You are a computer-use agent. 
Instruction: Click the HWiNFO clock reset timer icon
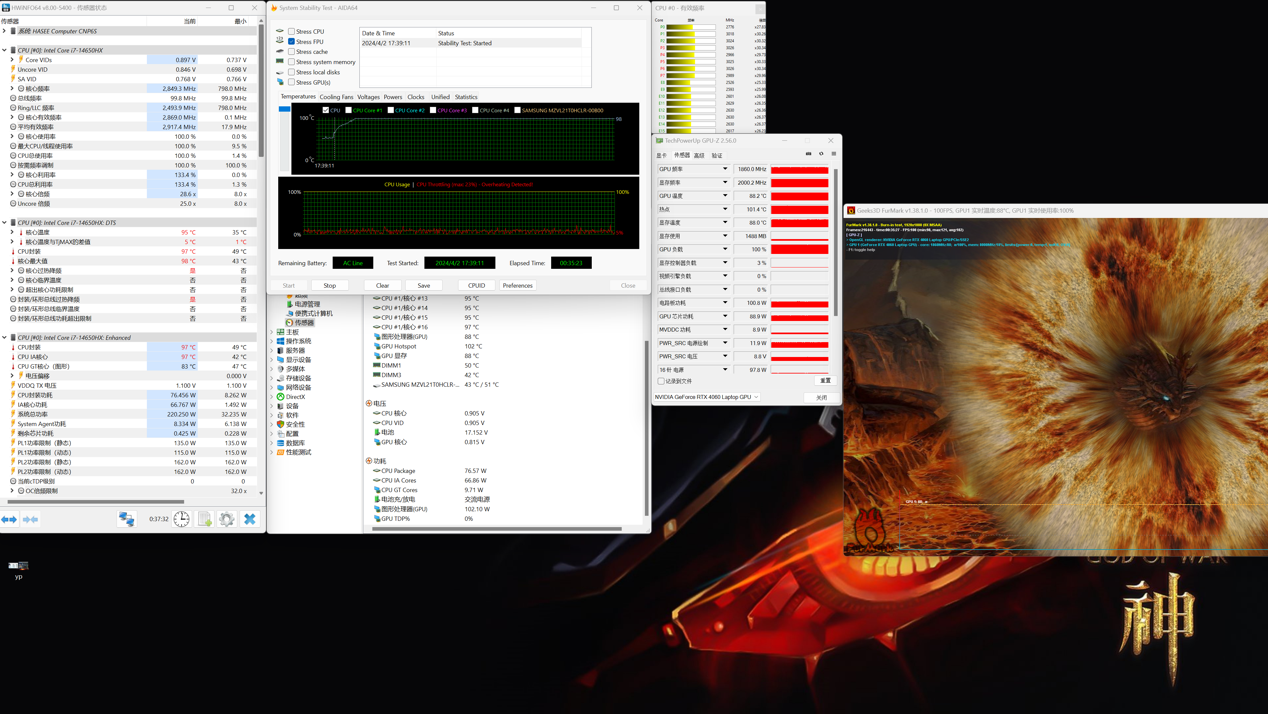coord(181,519)
